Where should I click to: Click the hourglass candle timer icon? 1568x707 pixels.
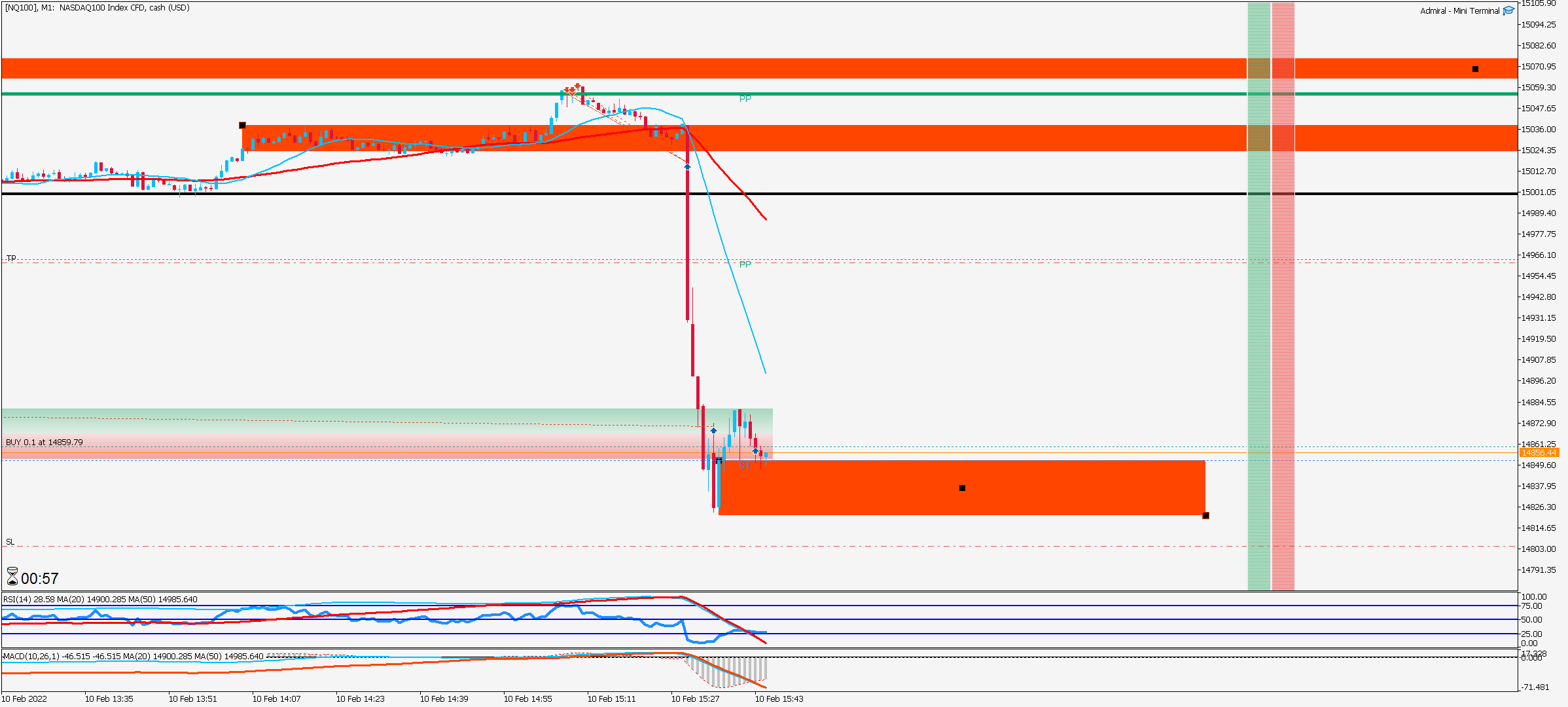click(12, 577)
